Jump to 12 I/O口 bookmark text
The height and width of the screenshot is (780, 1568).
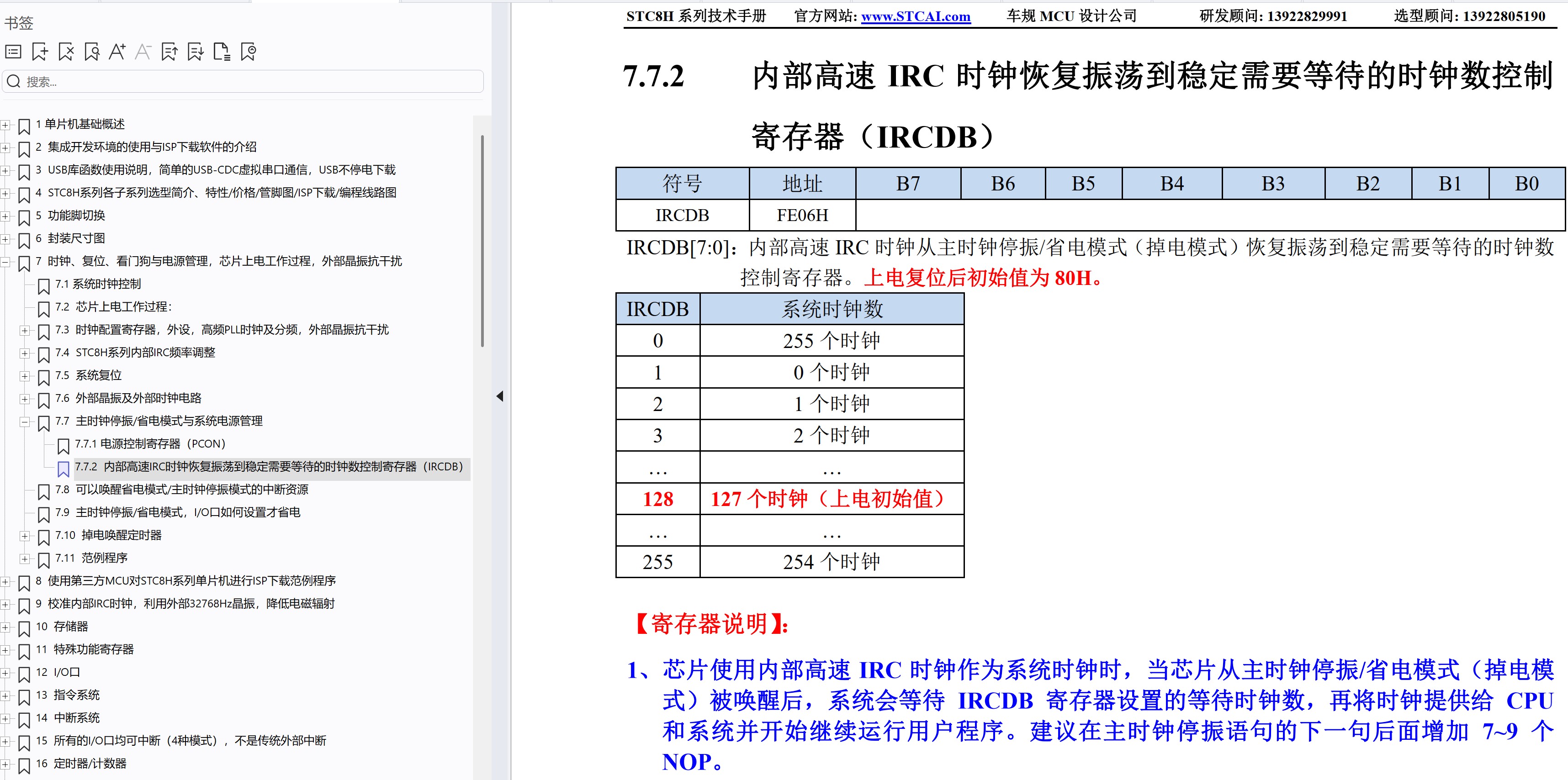pyautogui.click(x=58, y=672)
